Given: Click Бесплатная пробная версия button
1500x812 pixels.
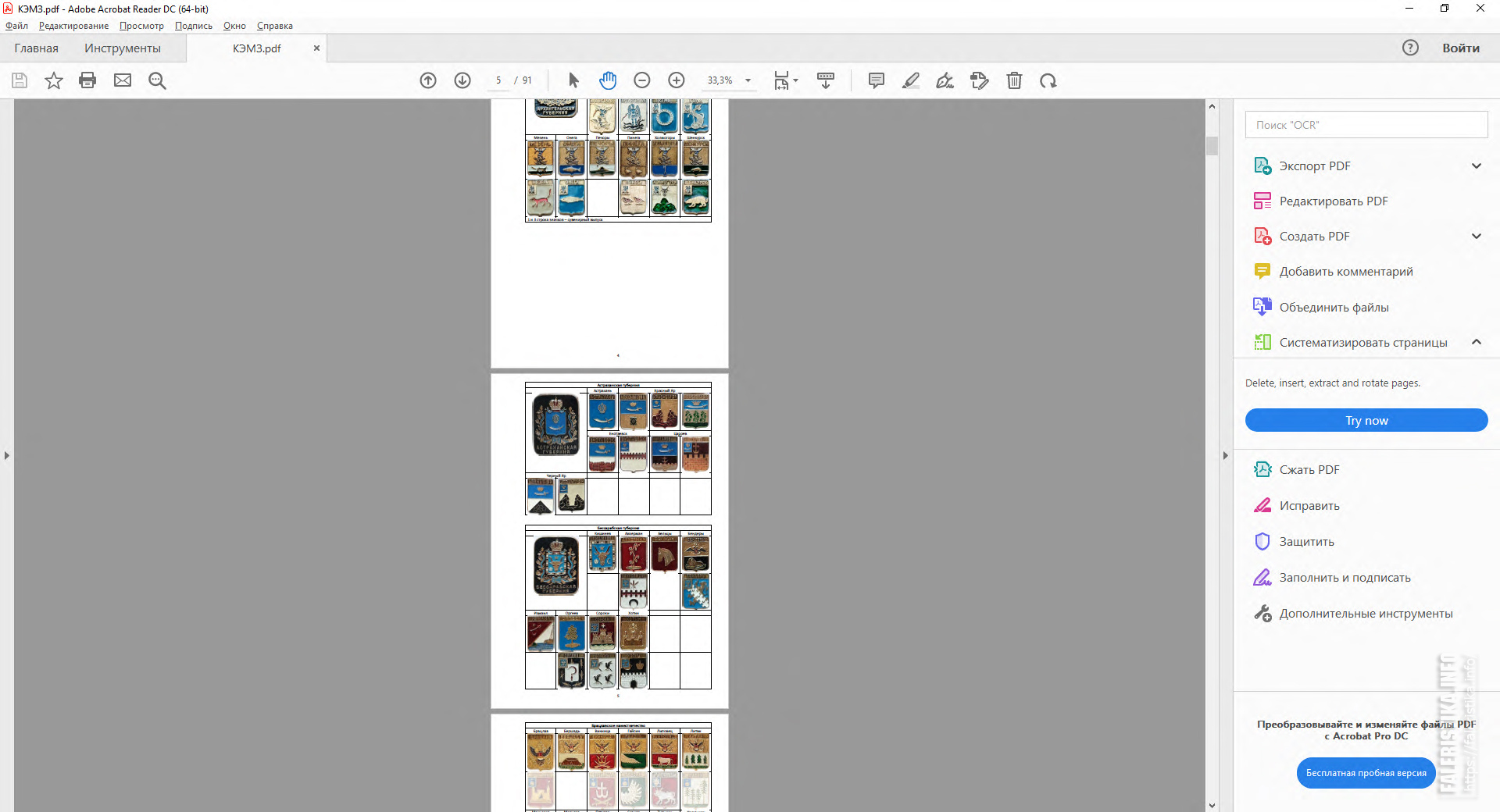Looking at the screenshot, I should coord(1366,773).
